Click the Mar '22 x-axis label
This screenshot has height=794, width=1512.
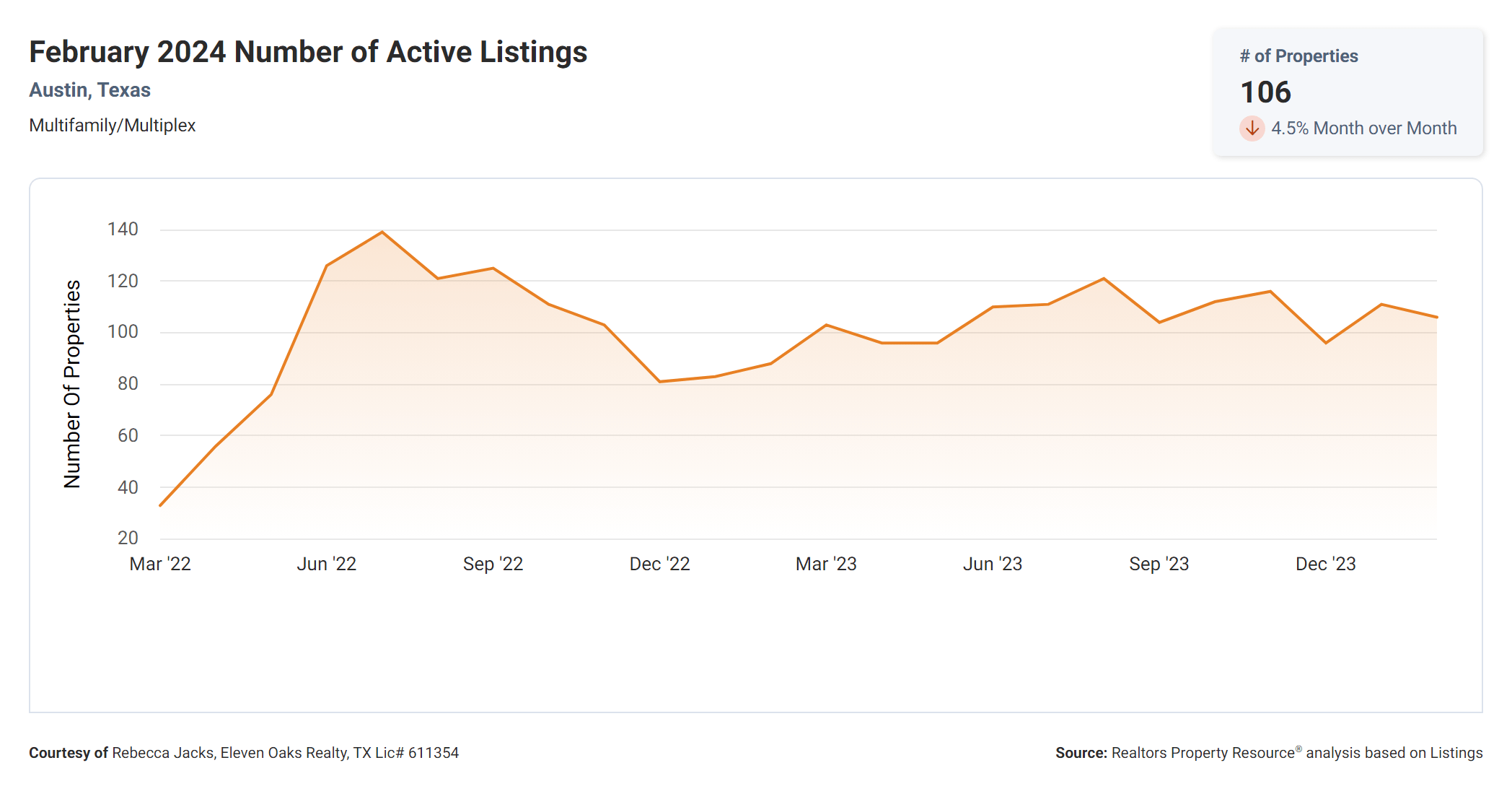click(160, 564)
